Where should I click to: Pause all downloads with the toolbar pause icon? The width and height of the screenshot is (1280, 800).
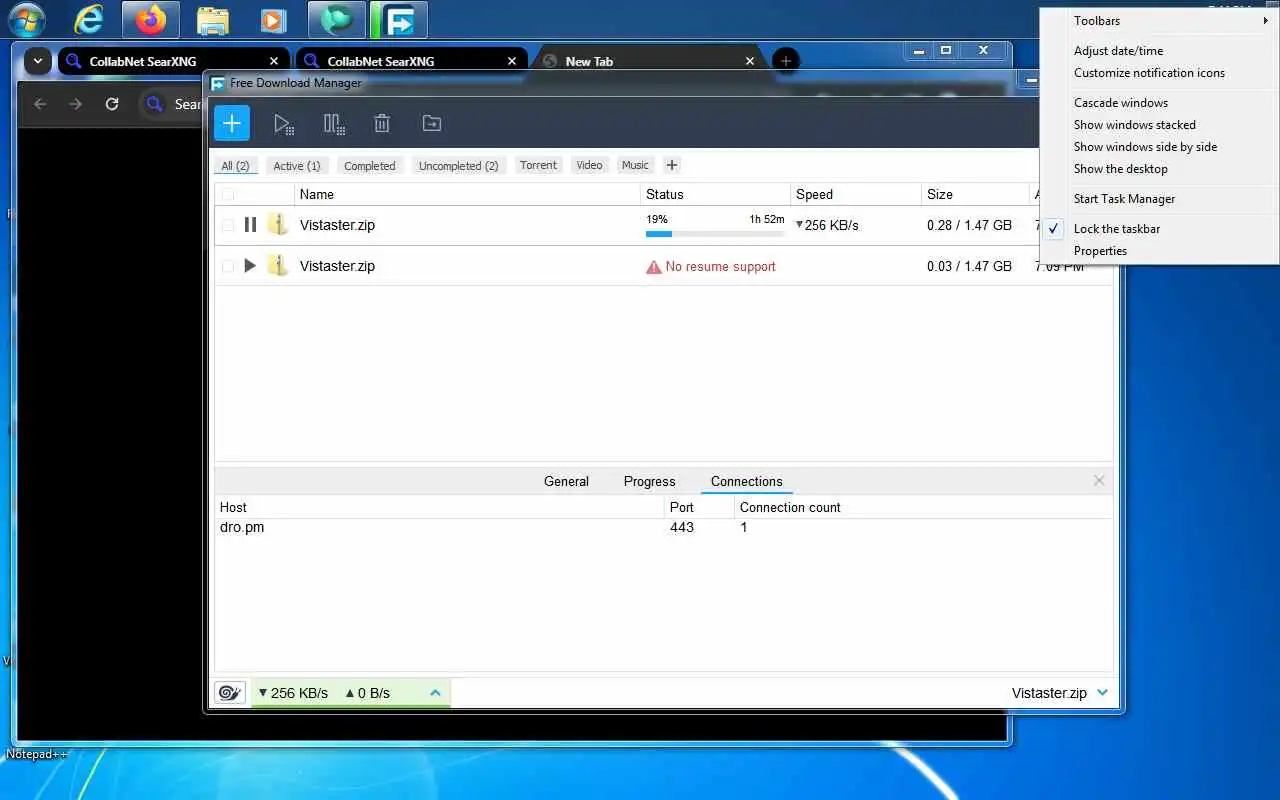(x=334, y=124)
